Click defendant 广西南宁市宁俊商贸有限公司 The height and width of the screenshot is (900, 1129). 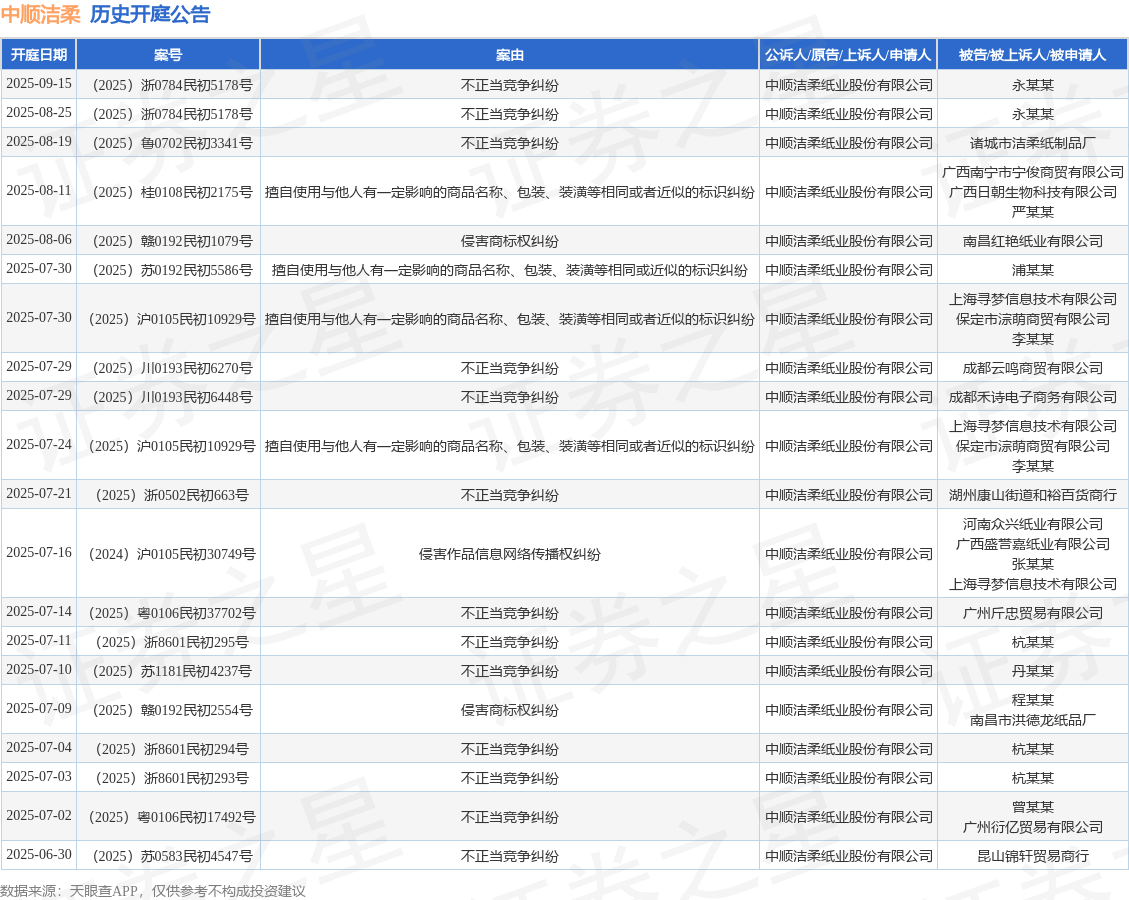point(1033,172)
